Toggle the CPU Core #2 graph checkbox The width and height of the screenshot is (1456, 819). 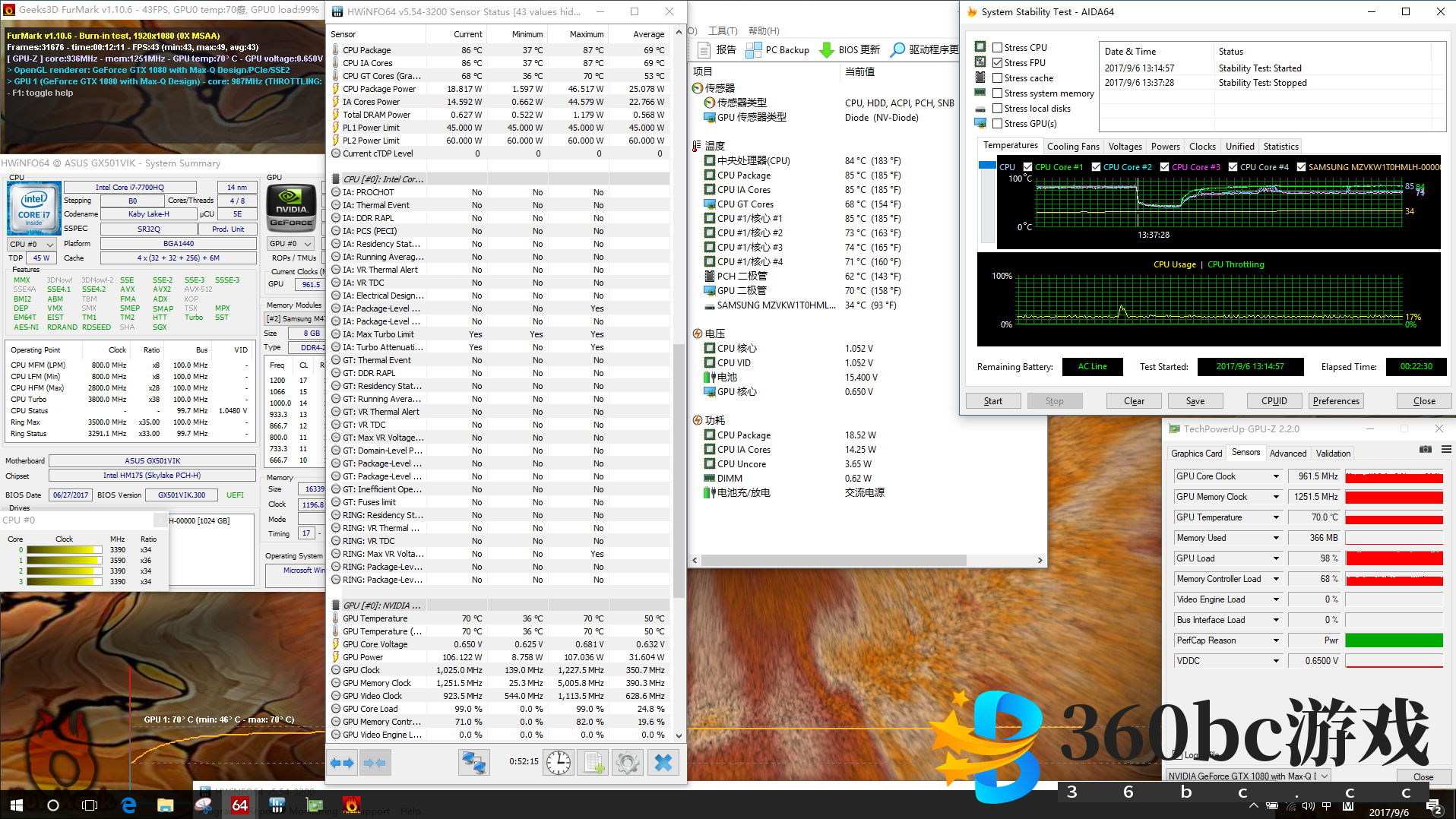point(1096,167)
